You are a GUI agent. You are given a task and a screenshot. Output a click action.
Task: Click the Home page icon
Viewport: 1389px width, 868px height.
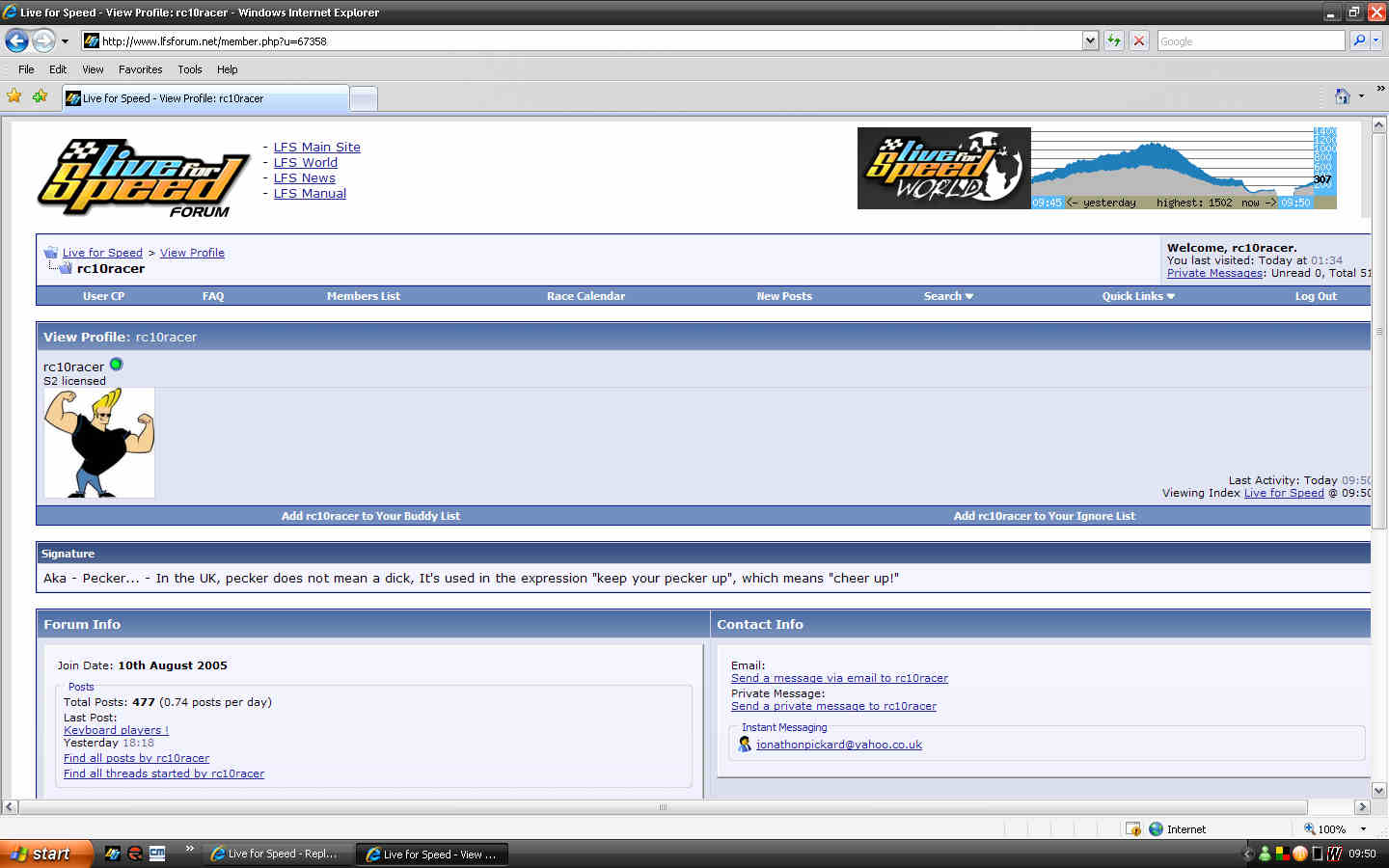pos(1342,95)
